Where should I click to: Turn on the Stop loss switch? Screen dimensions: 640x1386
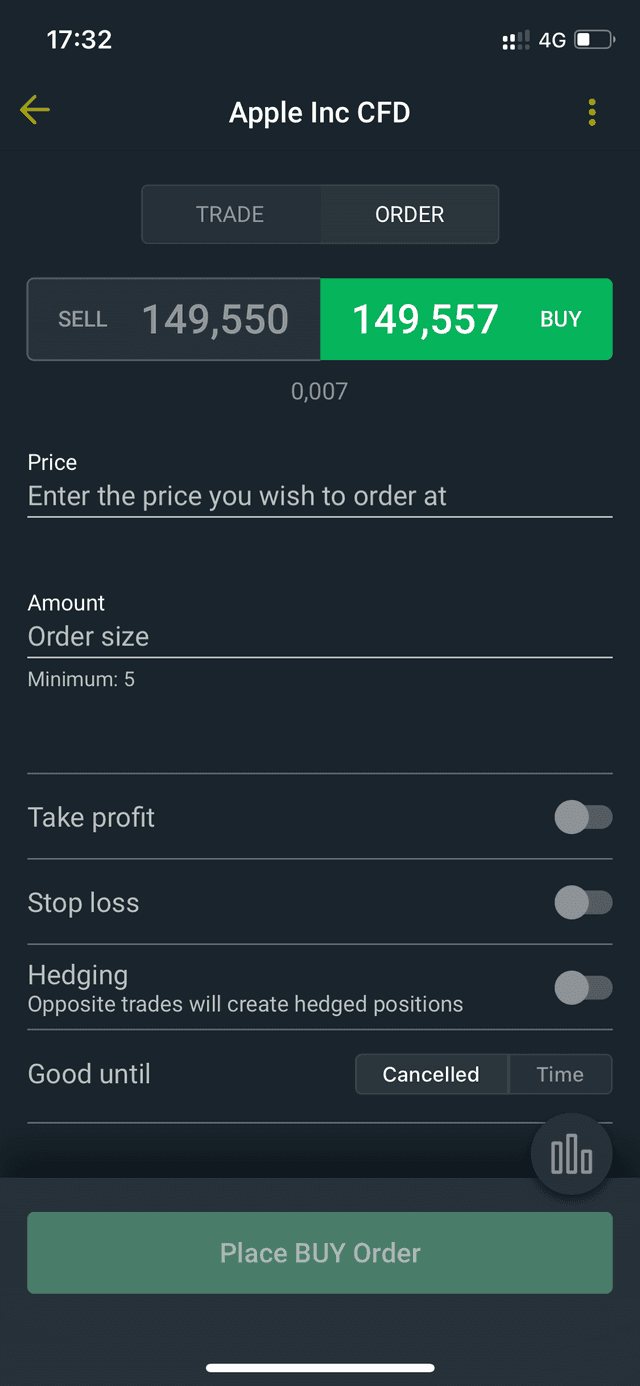coord(584,902)
